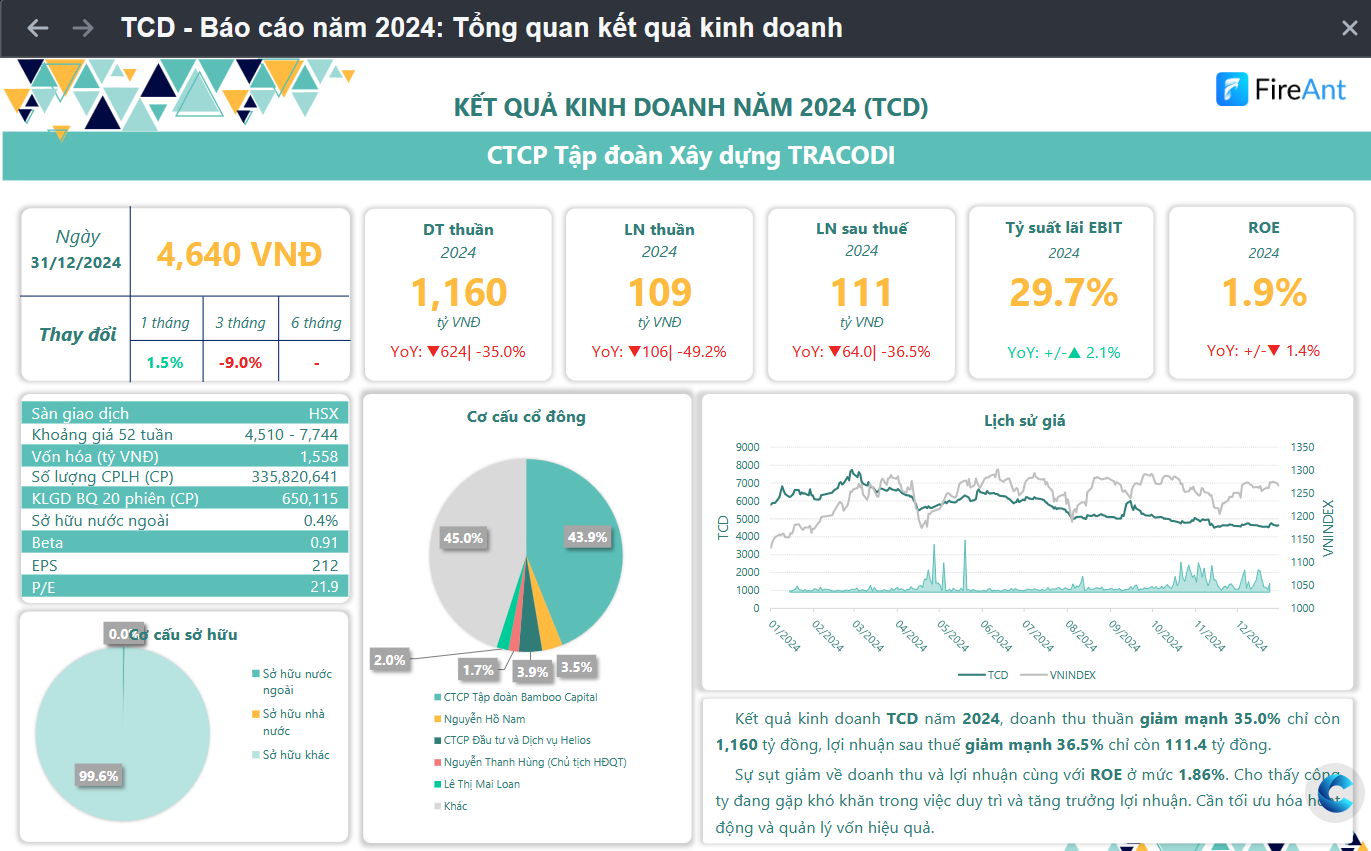This screenshot has height=851, width=1371.
Task: Click the Nguyễn Hồ Nam legend swatch
Action: pos(437,719)
